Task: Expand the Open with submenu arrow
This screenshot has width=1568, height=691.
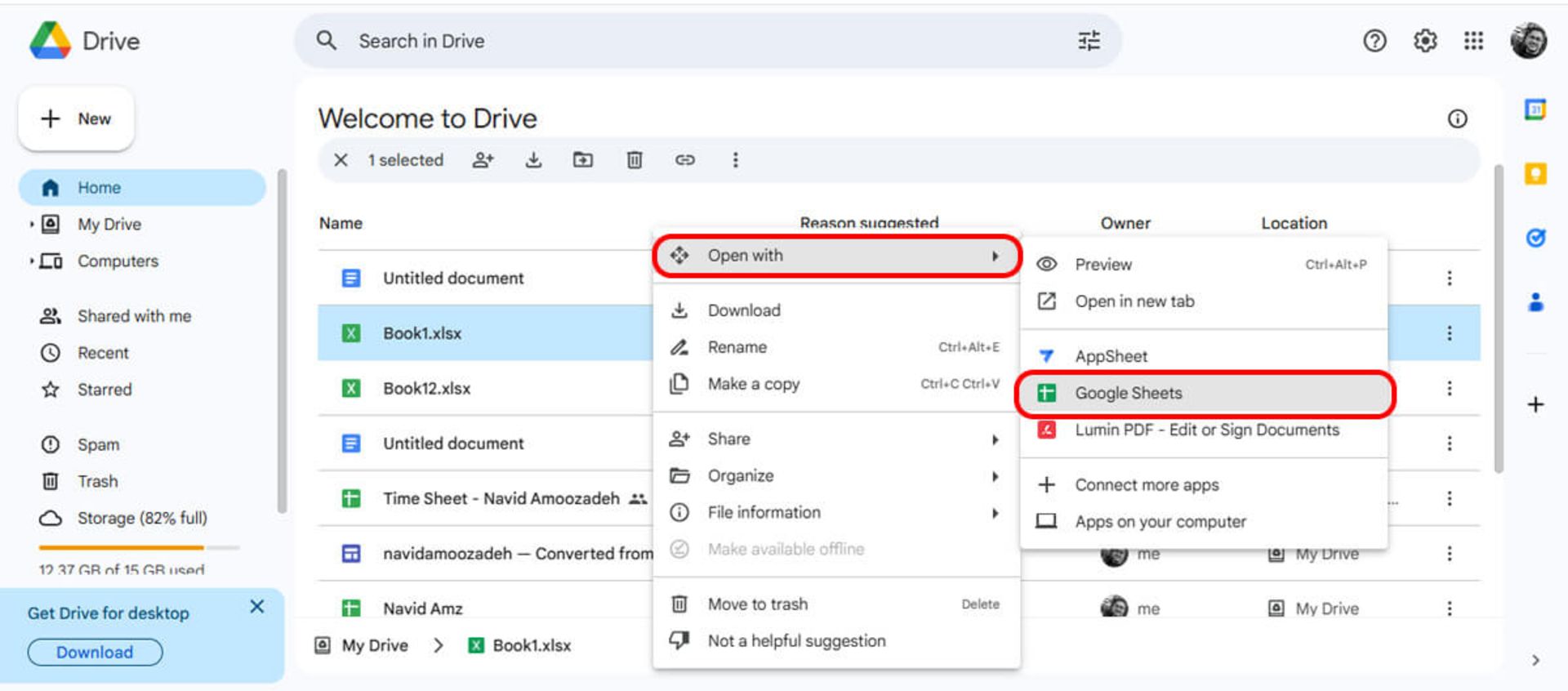Action: [x=995, y=256]
